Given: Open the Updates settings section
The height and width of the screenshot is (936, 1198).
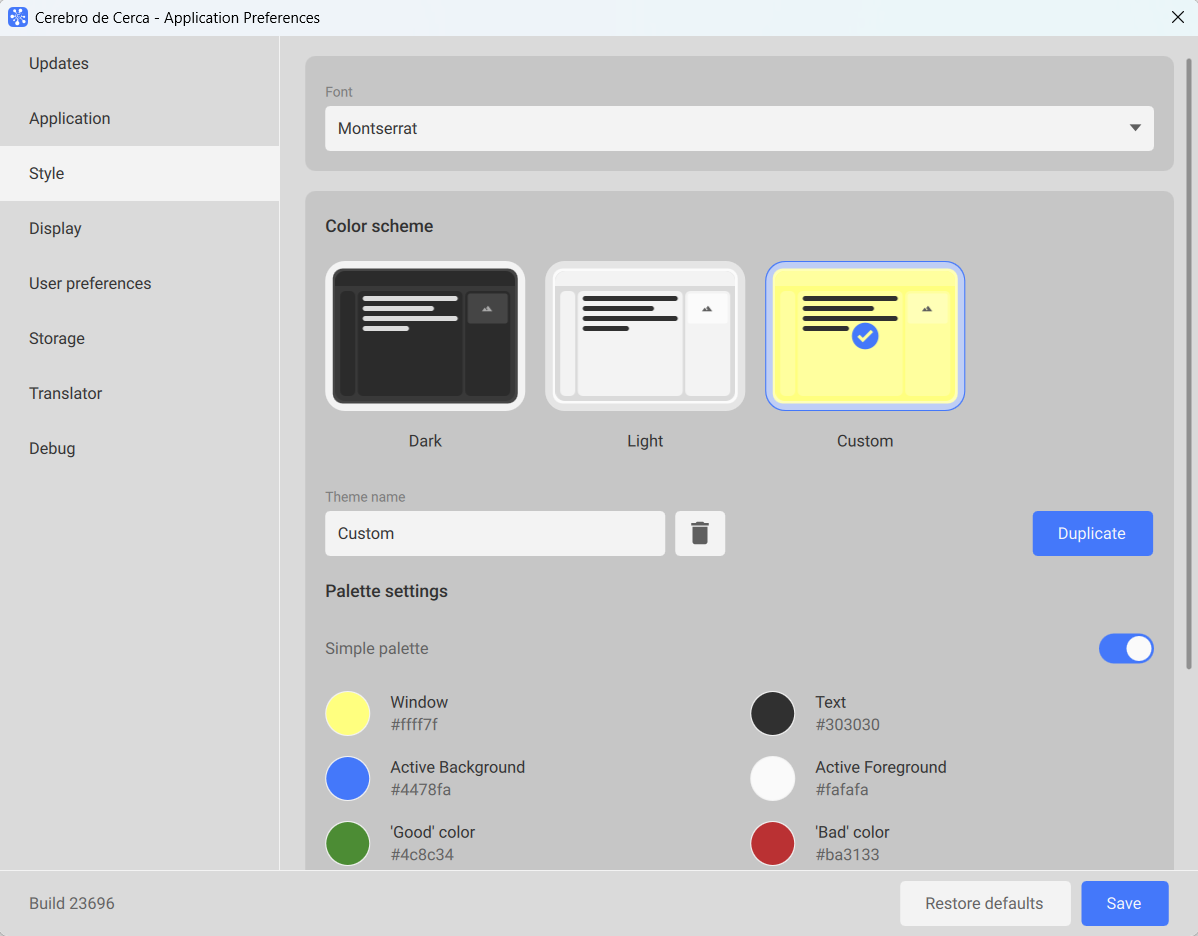Looking at the screenshot, I should (59, 64).
